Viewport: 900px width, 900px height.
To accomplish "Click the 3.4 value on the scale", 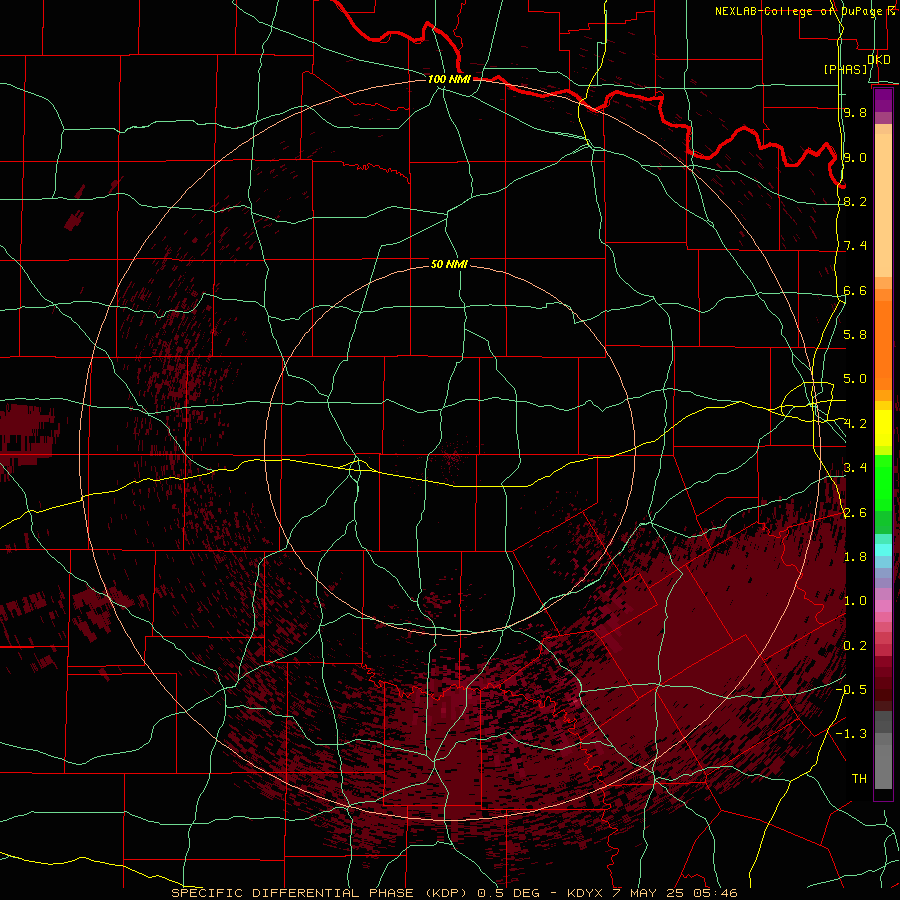I will click(855, 468).
